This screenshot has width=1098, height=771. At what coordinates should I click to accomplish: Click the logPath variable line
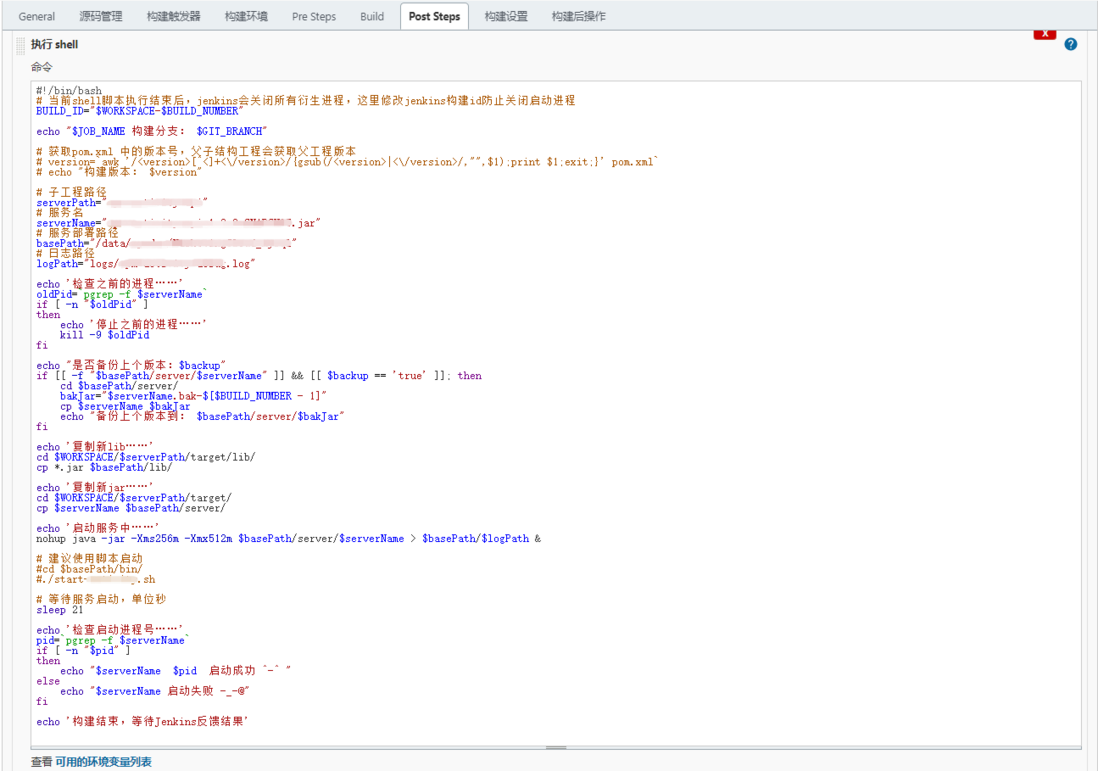pyautogui.click(x=146, y=263)
